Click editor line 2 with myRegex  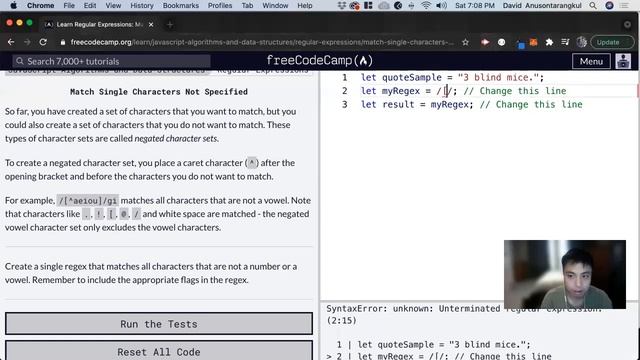pyautogui.click(x=464, y=91)
